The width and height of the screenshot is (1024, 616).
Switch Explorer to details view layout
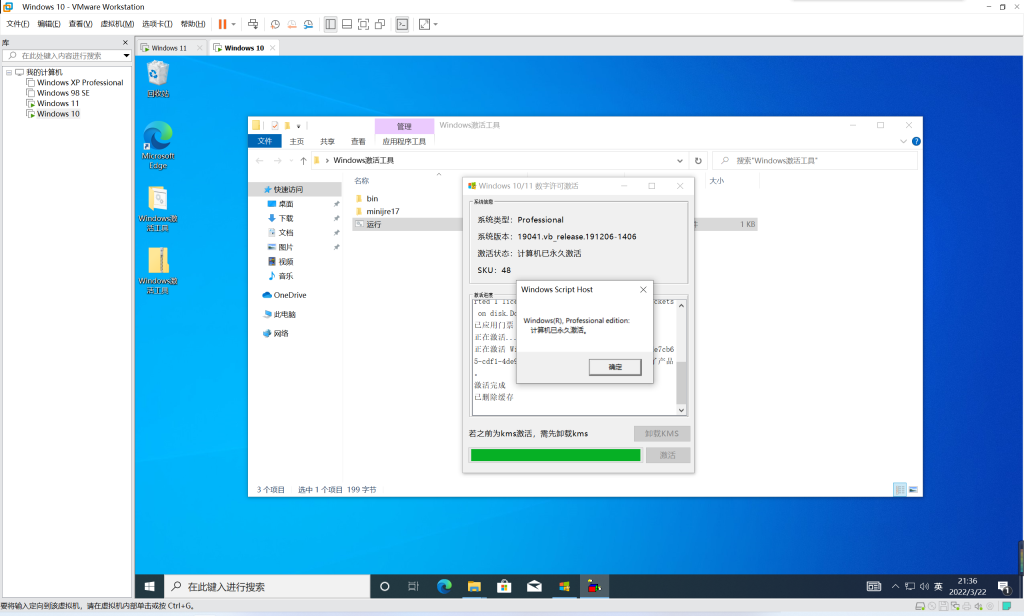pos(900,490)
